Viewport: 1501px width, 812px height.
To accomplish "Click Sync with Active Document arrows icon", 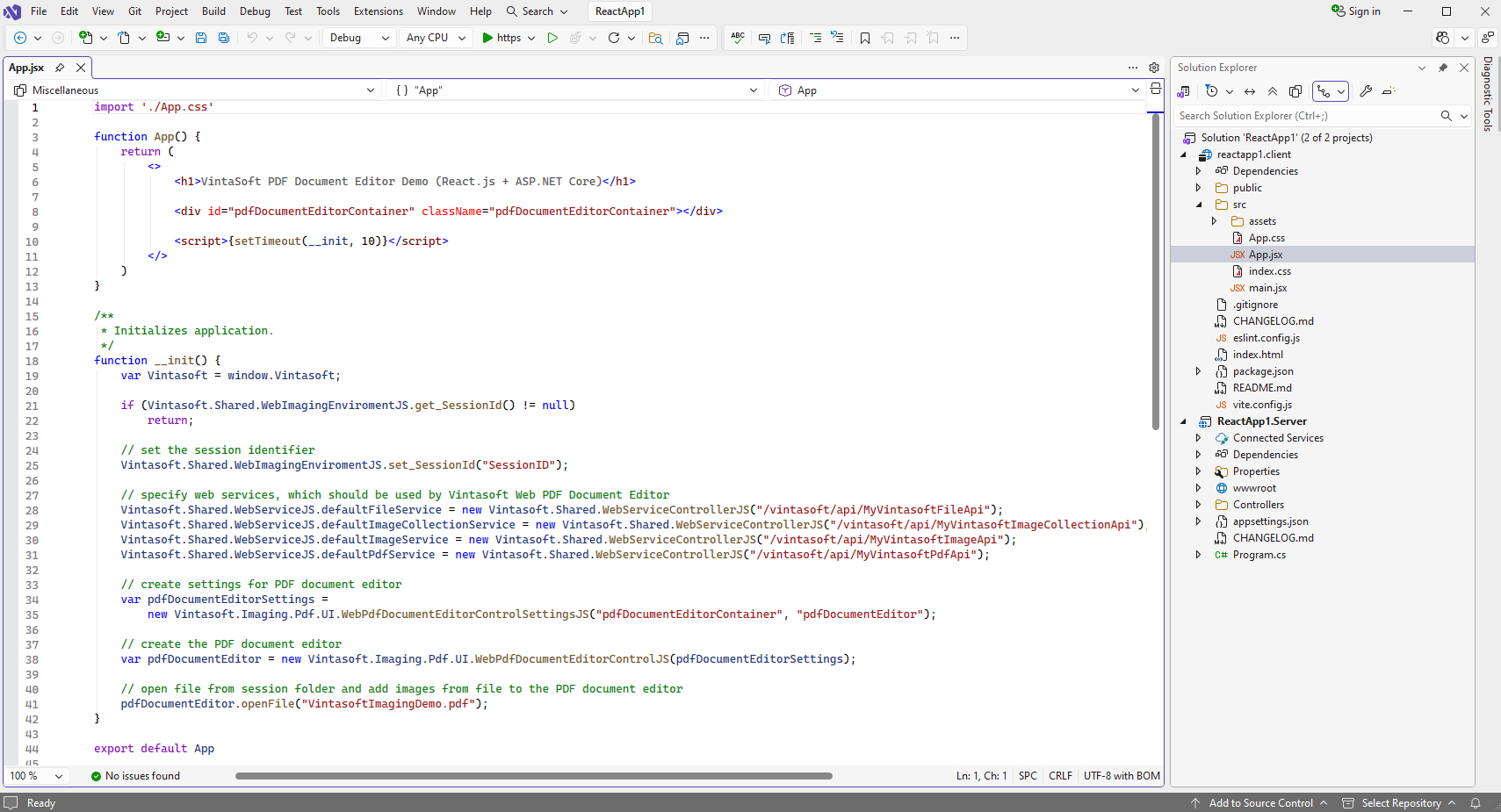I will click(x=1250, y=91).
